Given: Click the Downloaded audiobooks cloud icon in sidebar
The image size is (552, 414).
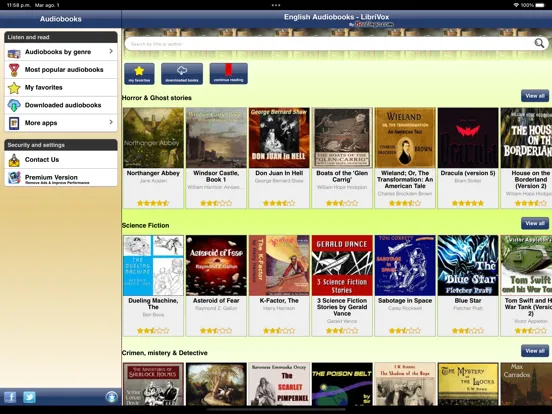Looking at the screenshot, I should point(14,105).
